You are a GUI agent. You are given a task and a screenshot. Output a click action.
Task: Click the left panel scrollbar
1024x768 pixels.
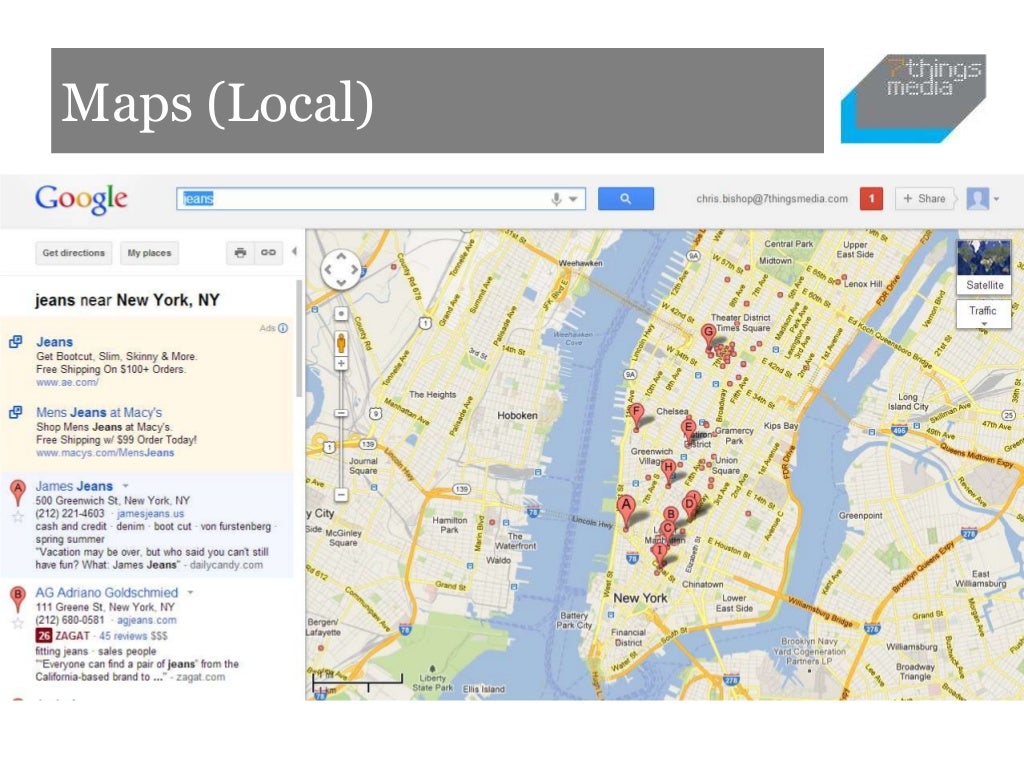(x=299, y=338)
